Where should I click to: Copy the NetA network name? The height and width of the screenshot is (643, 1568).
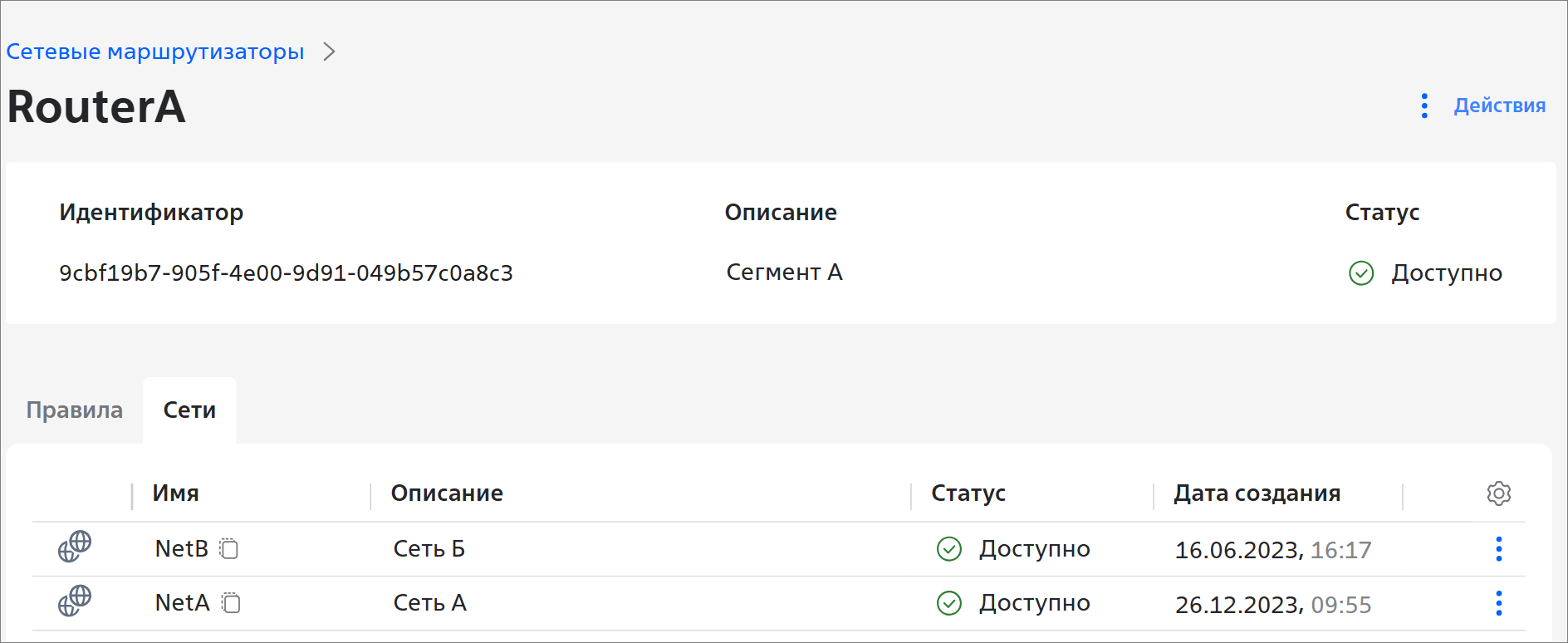pos(232,603)
